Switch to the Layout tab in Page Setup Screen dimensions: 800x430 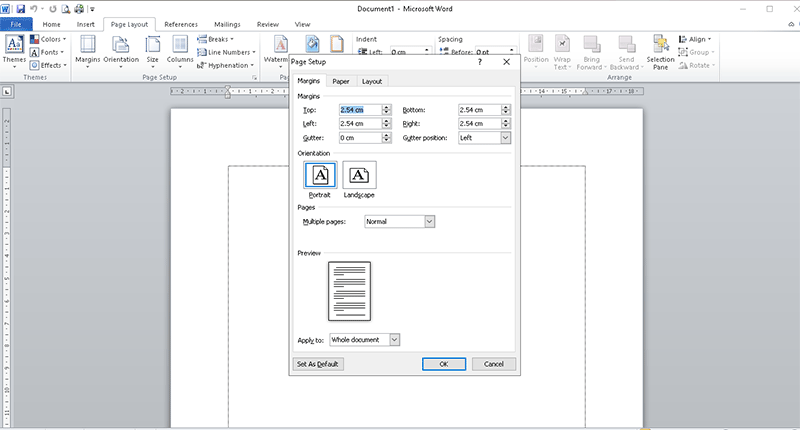tap(372, 81)
